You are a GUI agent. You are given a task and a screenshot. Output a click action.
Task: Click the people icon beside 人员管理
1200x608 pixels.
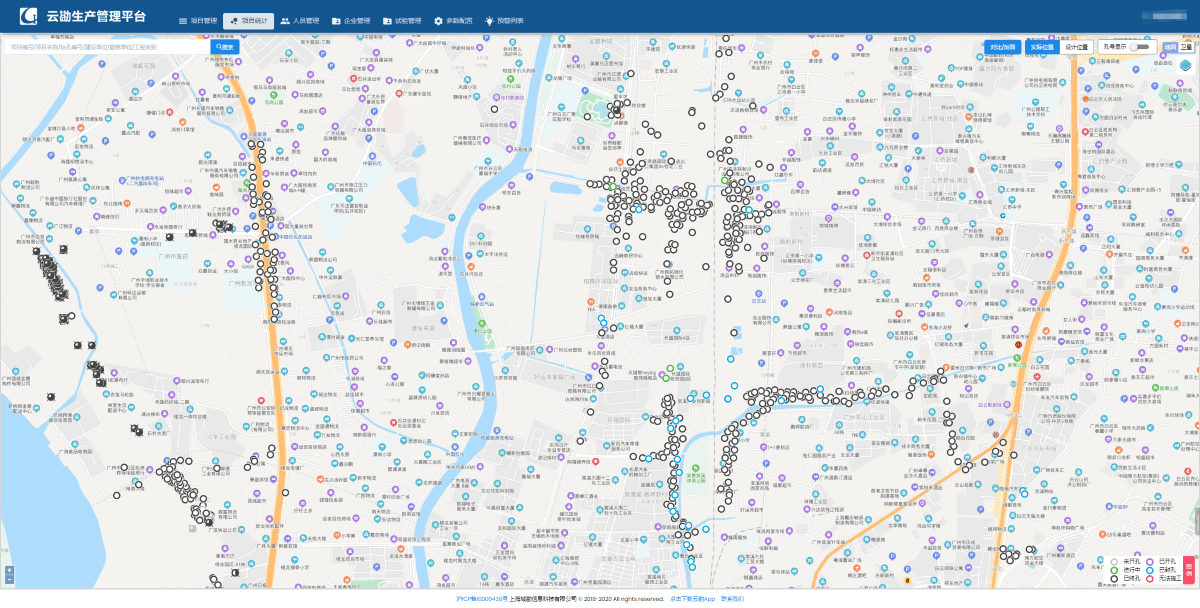pos(285,20)
